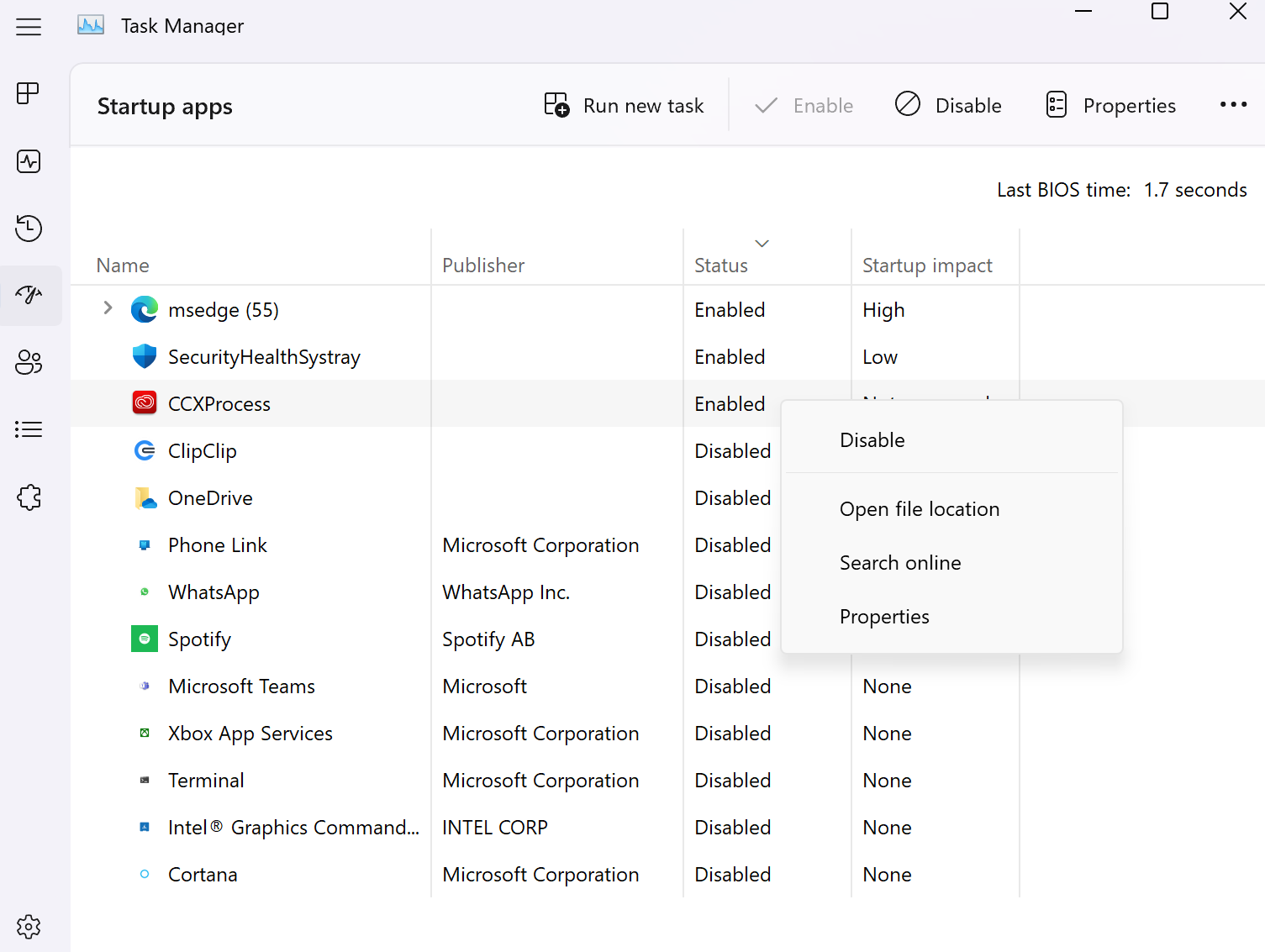Select the WhatsApp row name

click(213, 592)
